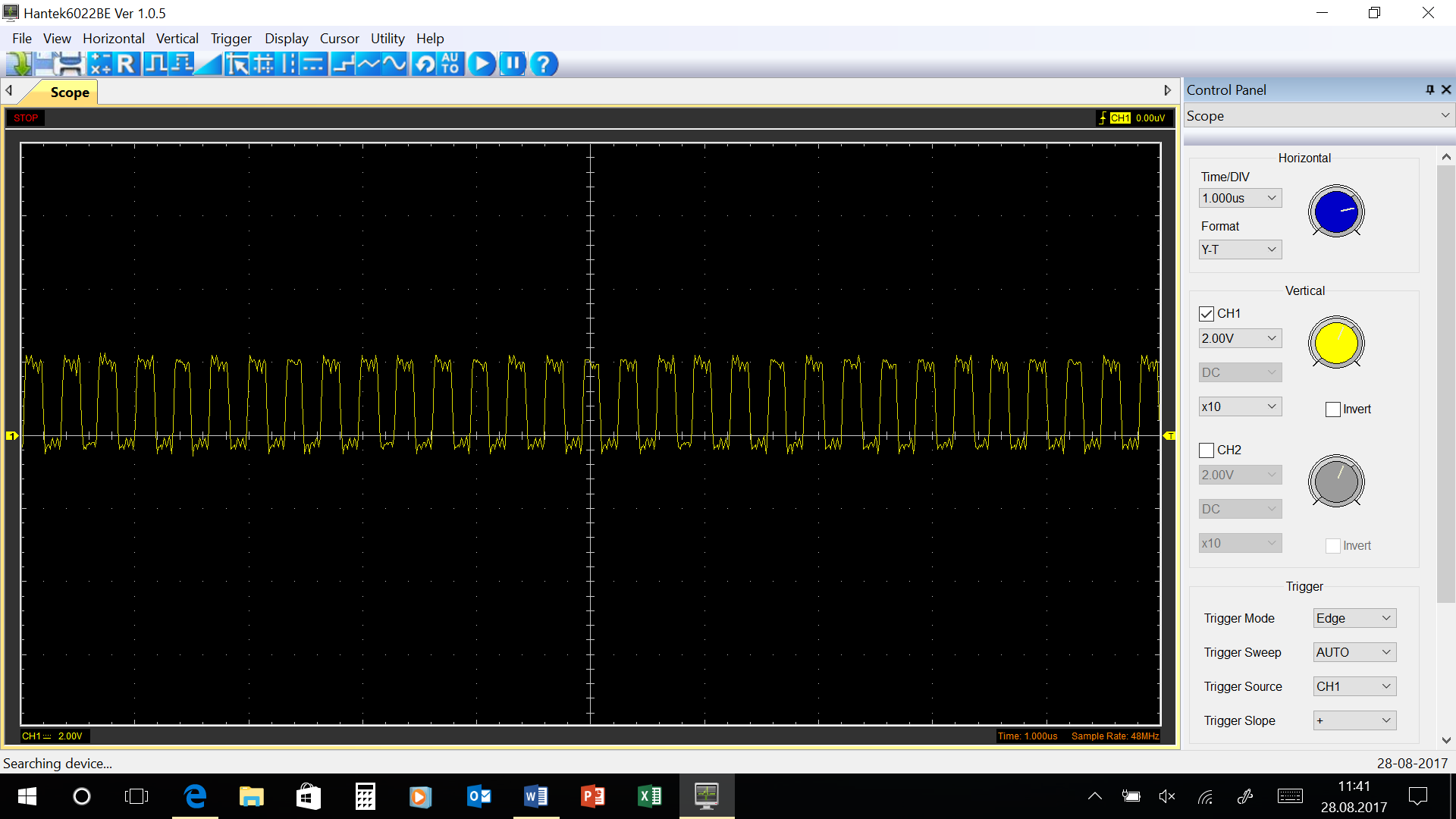
Task: Enable the CH2 channel checkbox
Action: [x=1207, y=450]
